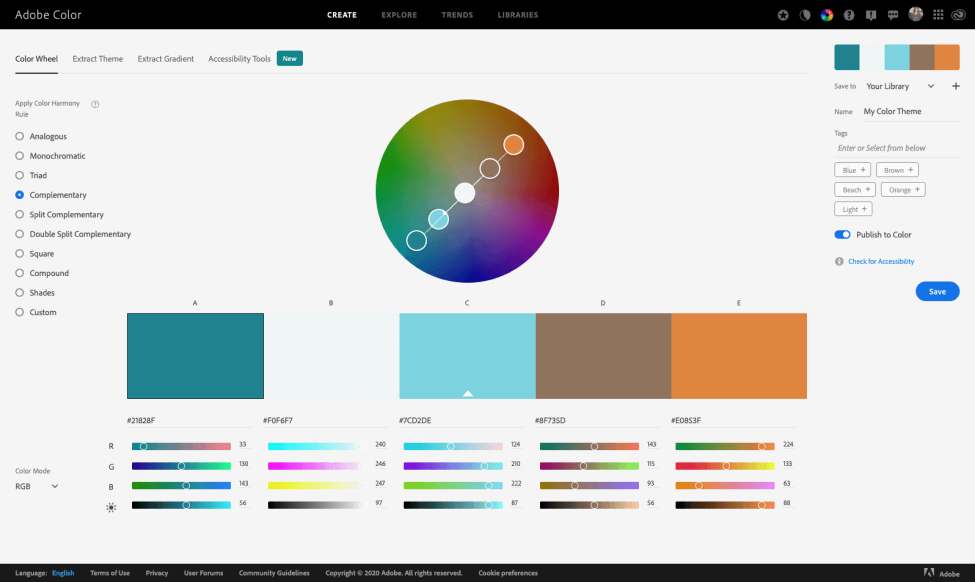Screen dimensions: 975x582
Task: Choose the Split Complementary rule
Action: [60, 215]
